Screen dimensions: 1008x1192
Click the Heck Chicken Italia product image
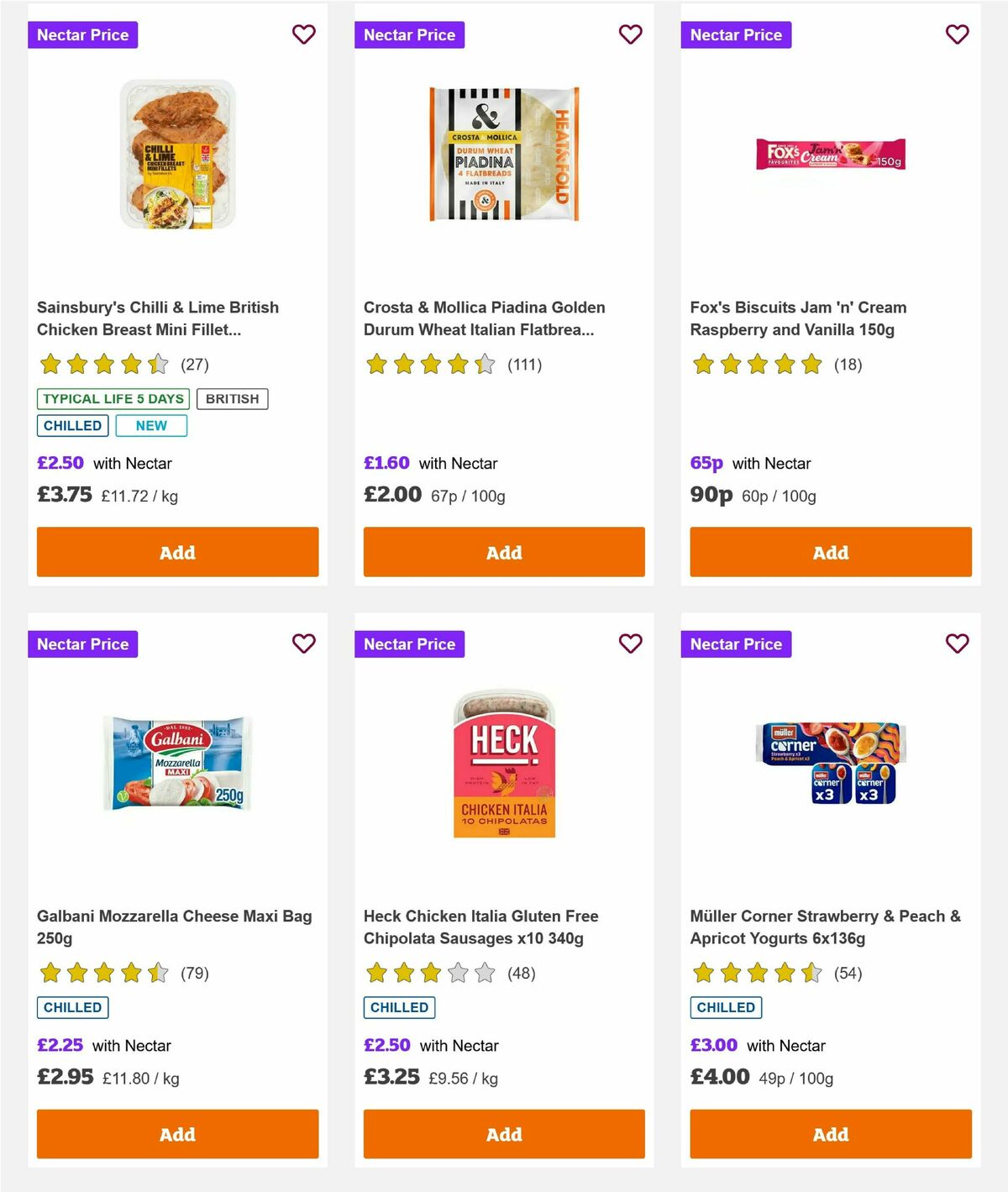503,760
